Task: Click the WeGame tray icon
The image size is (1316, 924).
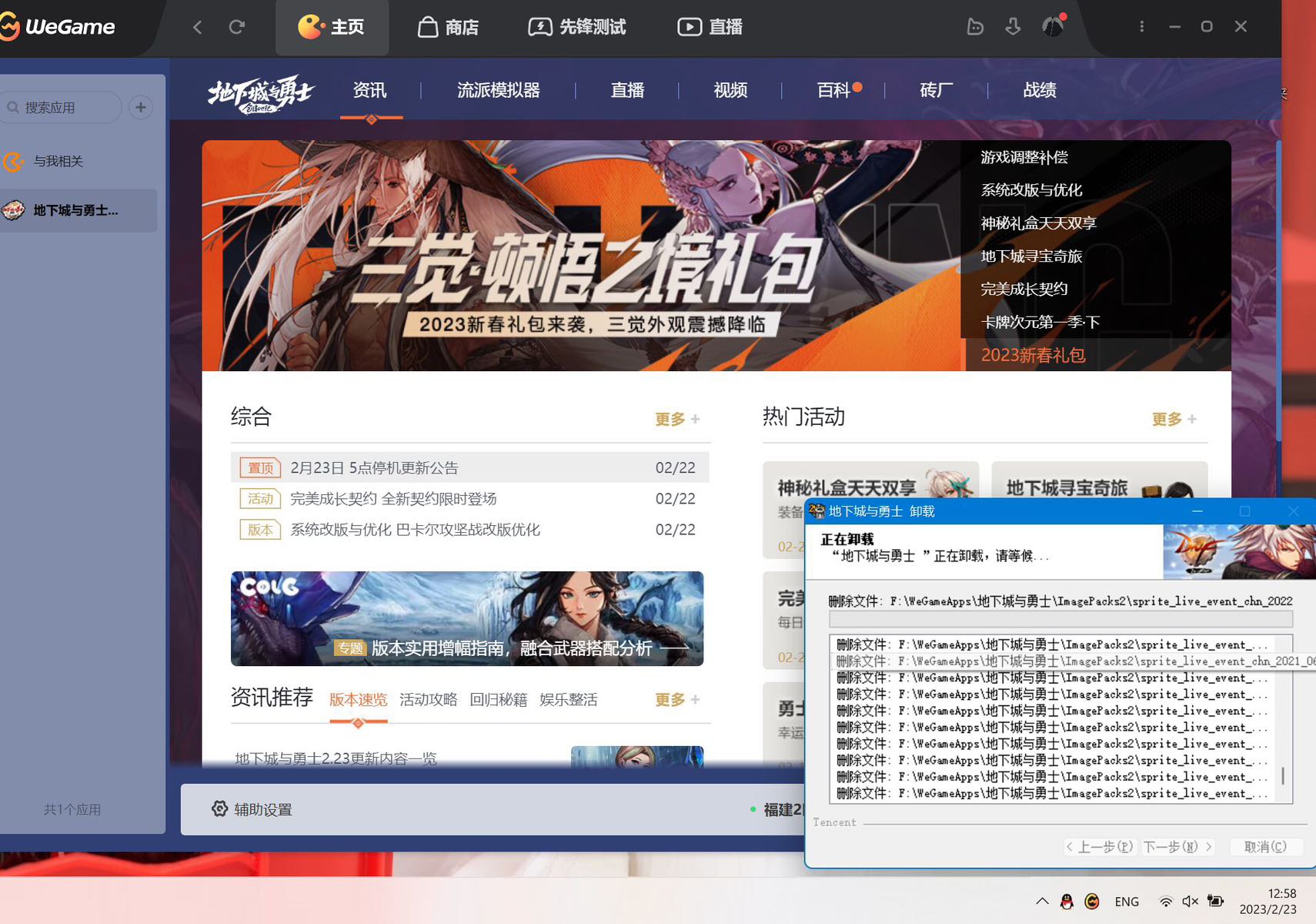Action: pyautogui.click(x=1092, y=902)
